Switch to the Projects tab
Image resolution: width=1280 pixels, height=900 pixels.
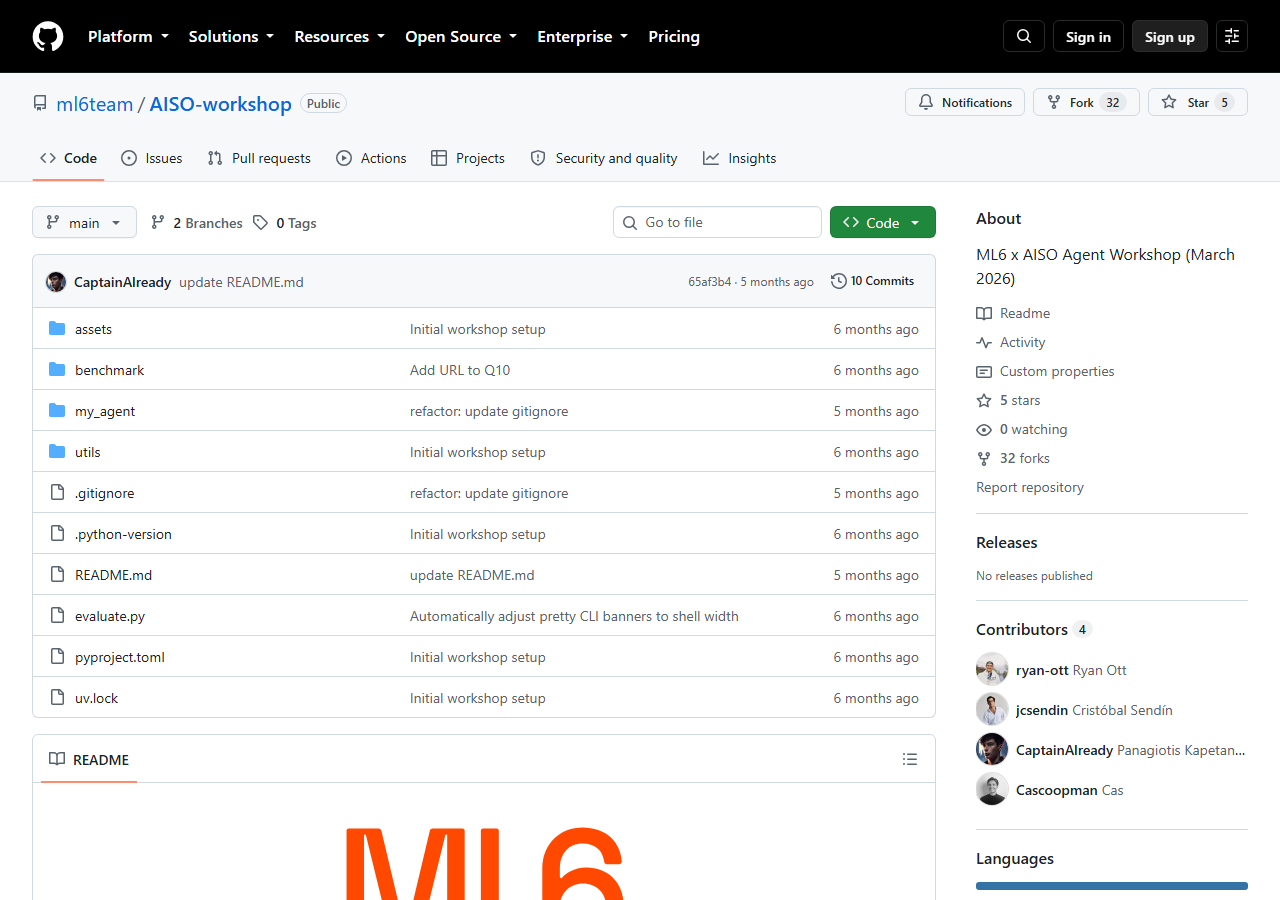click(x=468, y=158)
